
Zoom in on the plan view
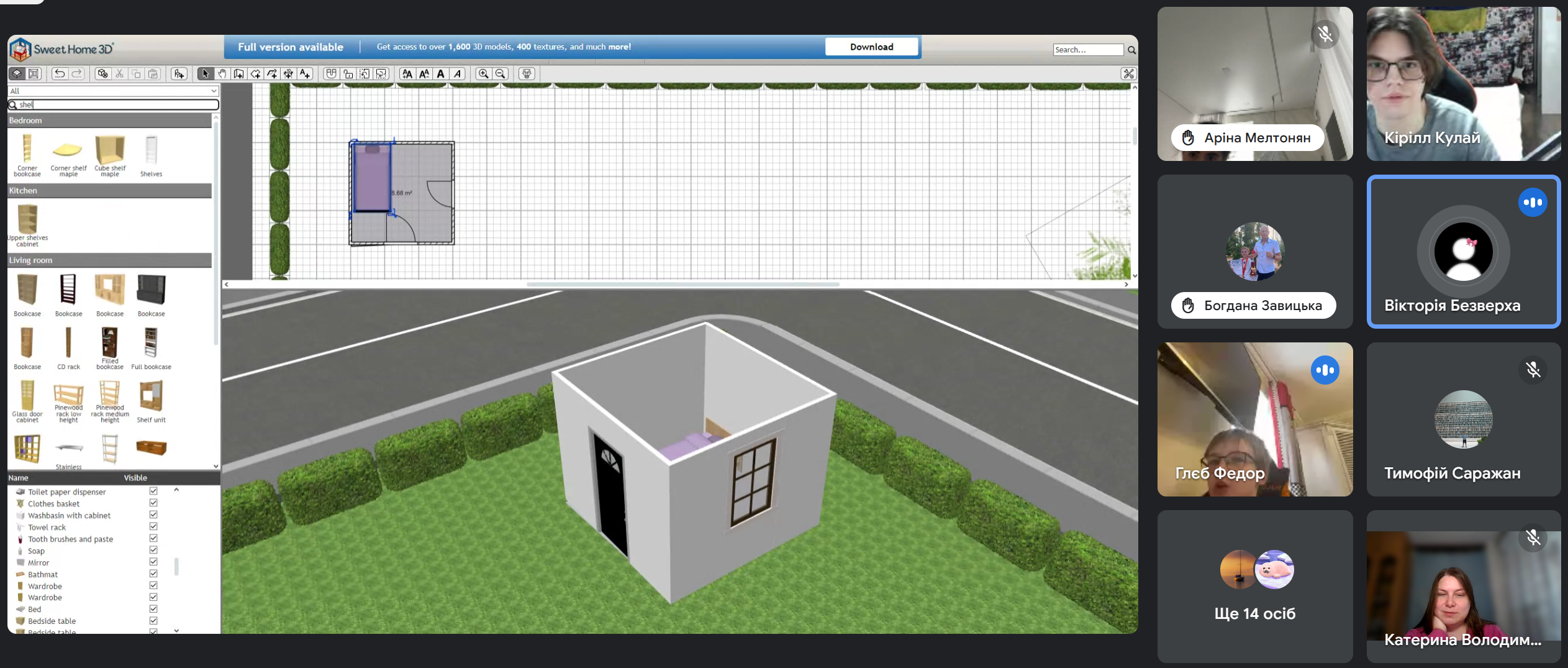coord(483,74)
